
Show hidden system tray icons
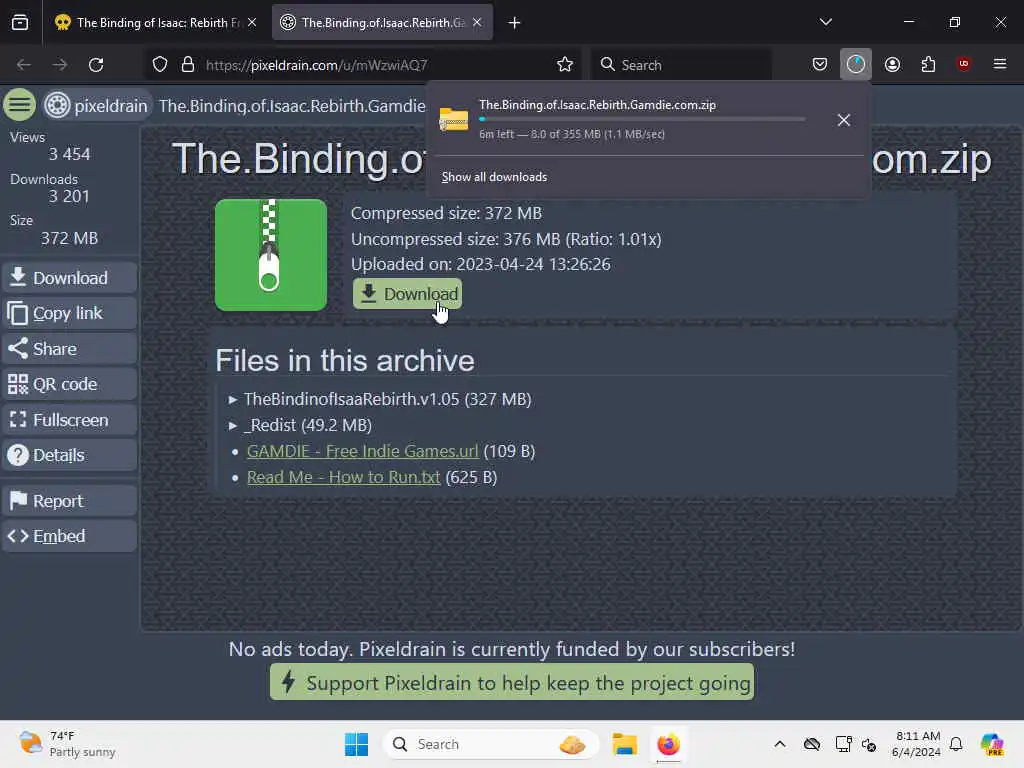(780, 744)
